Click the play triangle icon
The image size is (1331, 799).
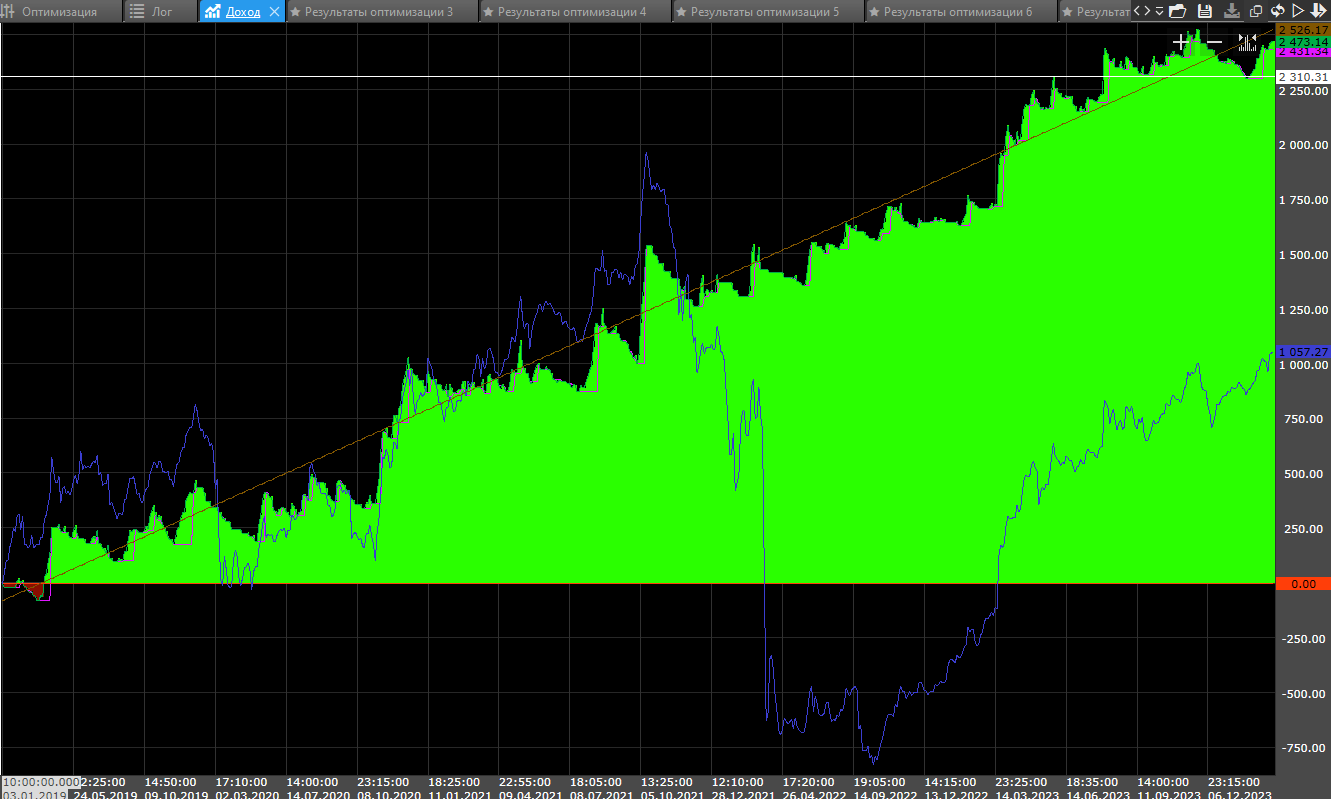[1298, 12]
